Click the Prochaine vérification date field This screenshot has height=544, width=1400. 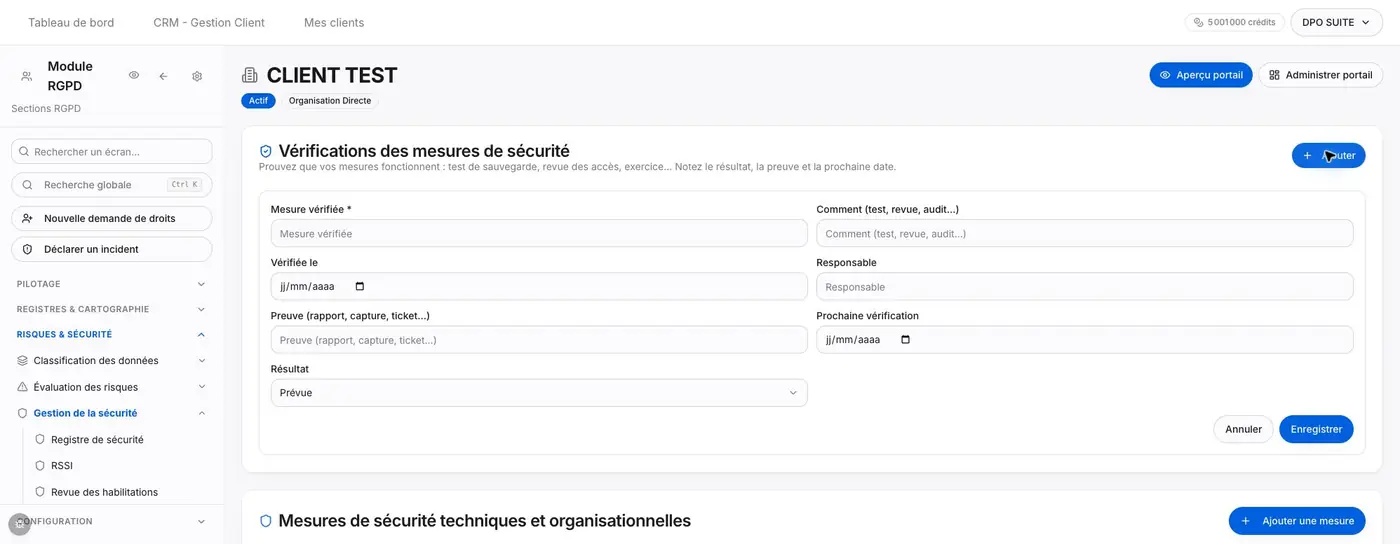click(x=1085, y=340)
